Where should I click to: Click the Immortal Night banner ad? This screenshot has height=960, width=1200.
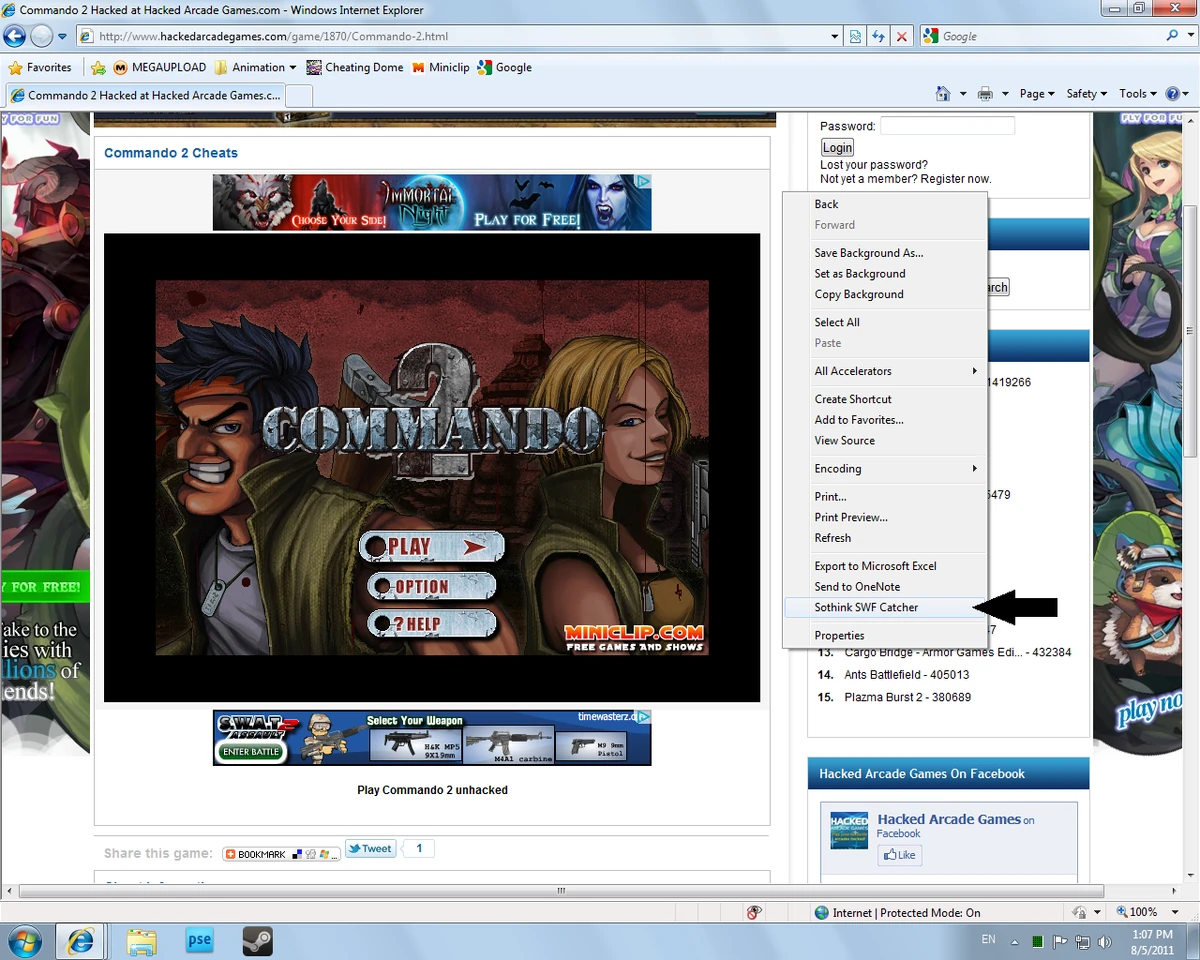432,202
